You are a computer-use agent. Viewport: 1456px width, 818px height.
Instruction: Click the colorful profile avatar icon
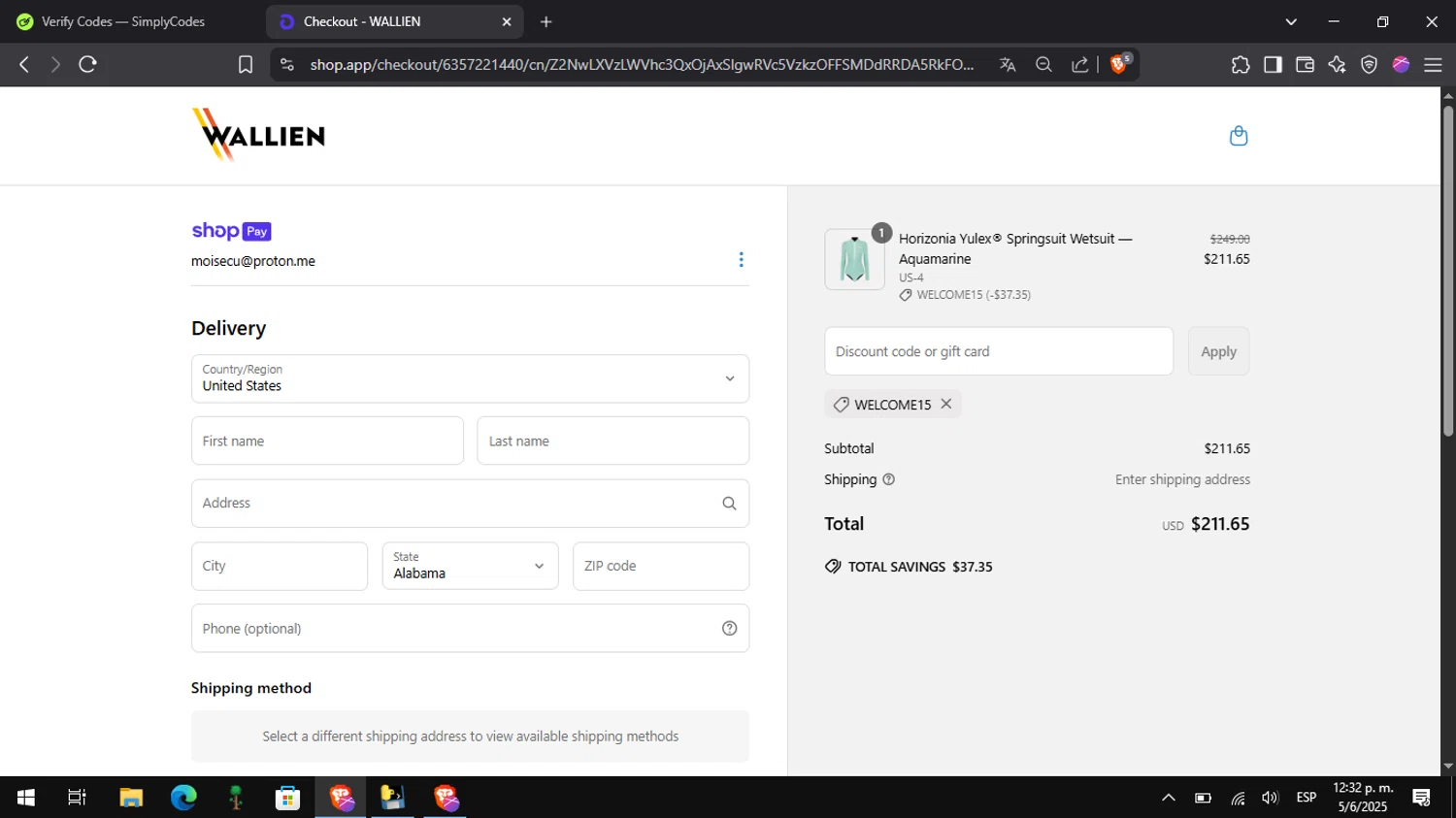(x=1401, y=64)
